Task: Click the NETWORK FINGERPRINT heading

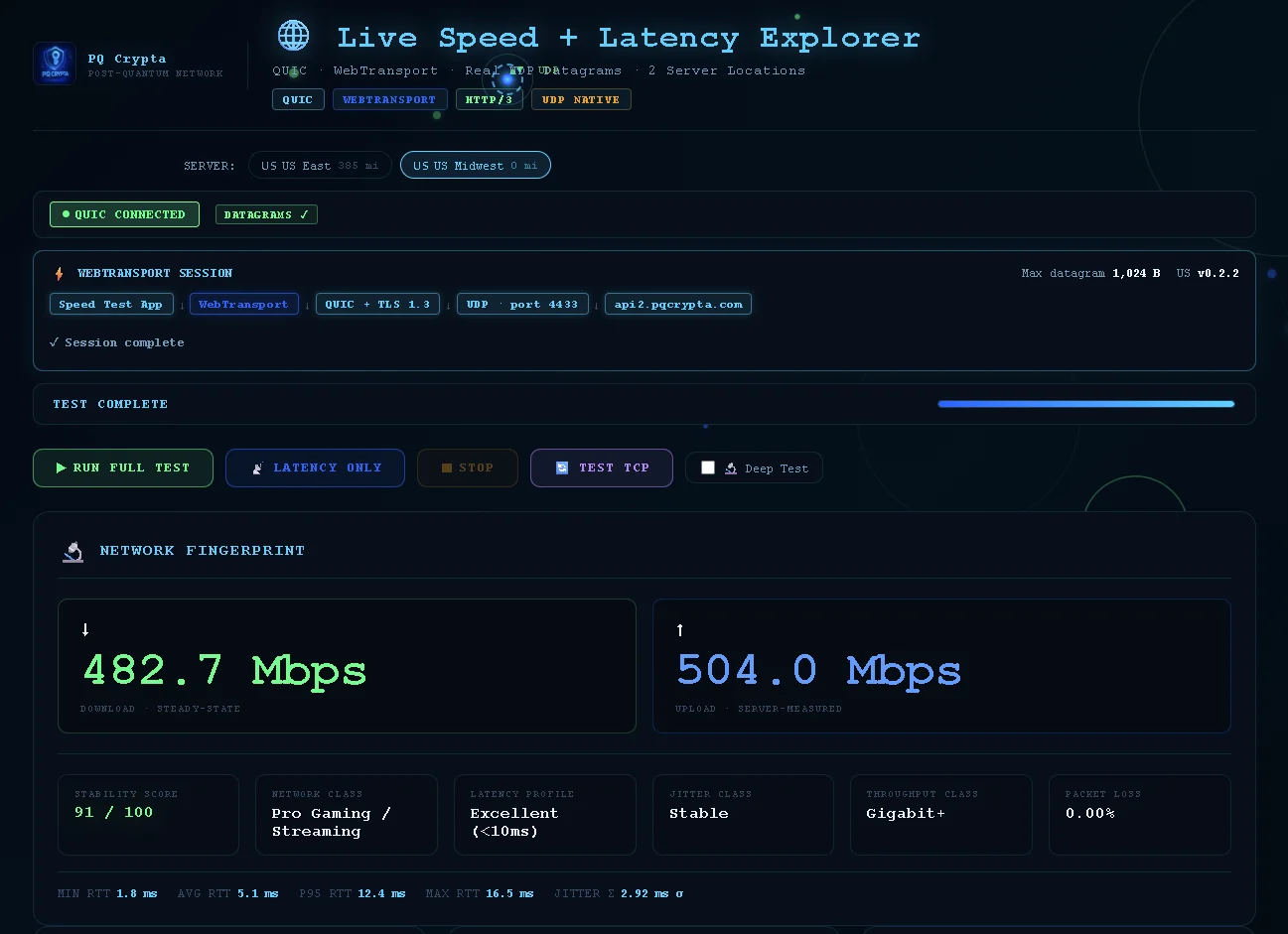Action: (x=203, y=551)
